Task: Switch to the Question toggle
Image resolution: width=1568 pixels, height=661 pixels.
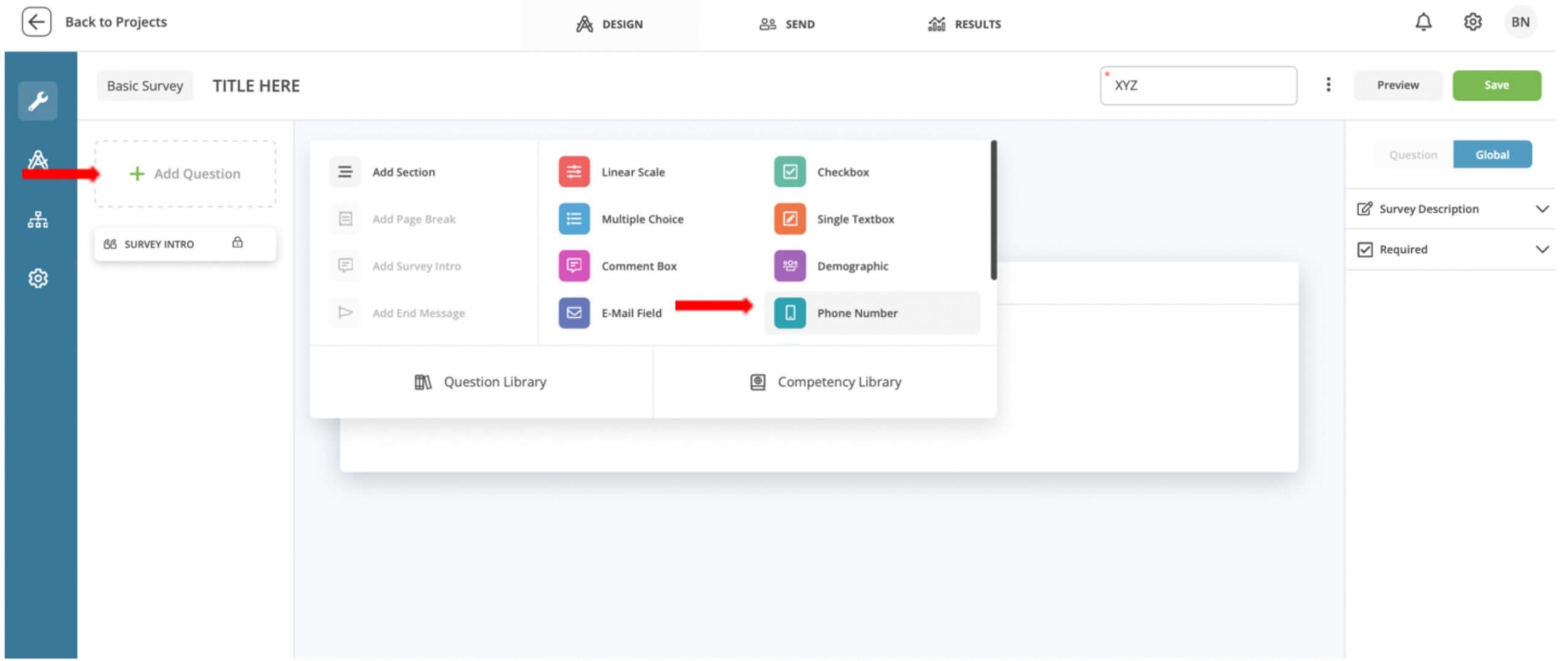Action: (x=1413, y=155)
